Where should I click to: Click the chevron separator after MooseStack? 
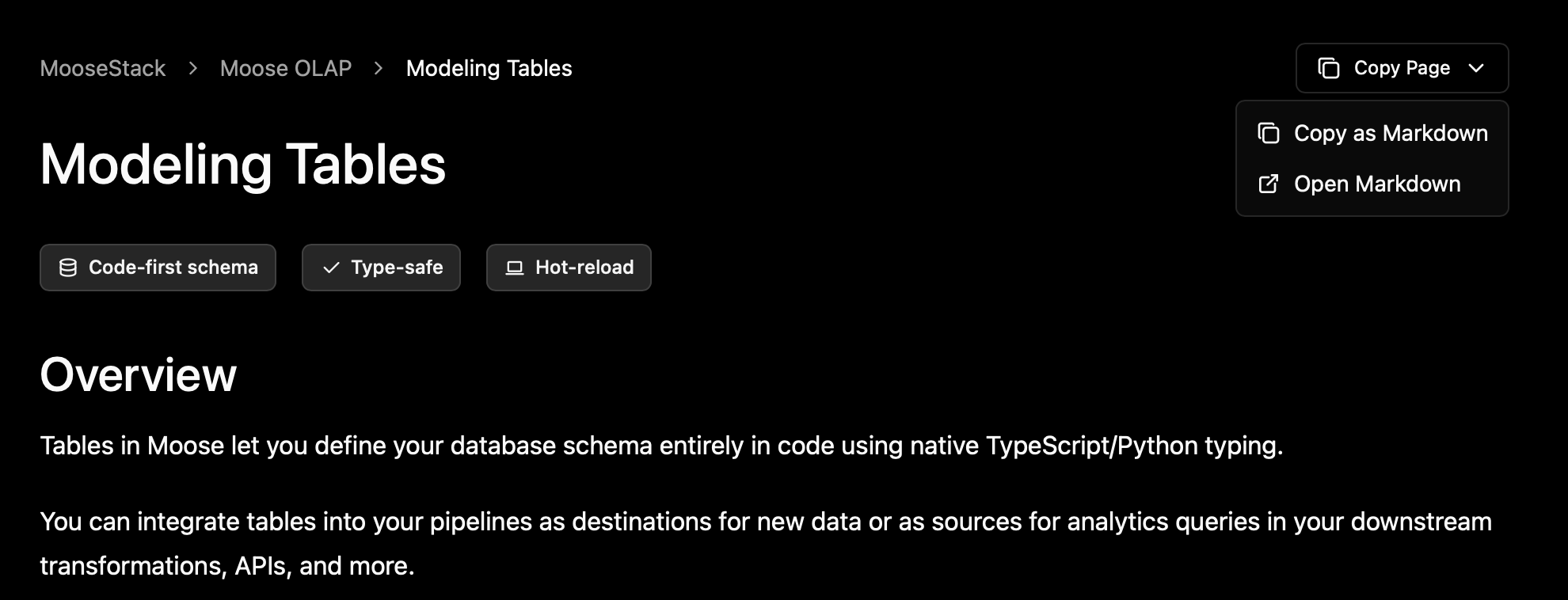coord(192,68)
